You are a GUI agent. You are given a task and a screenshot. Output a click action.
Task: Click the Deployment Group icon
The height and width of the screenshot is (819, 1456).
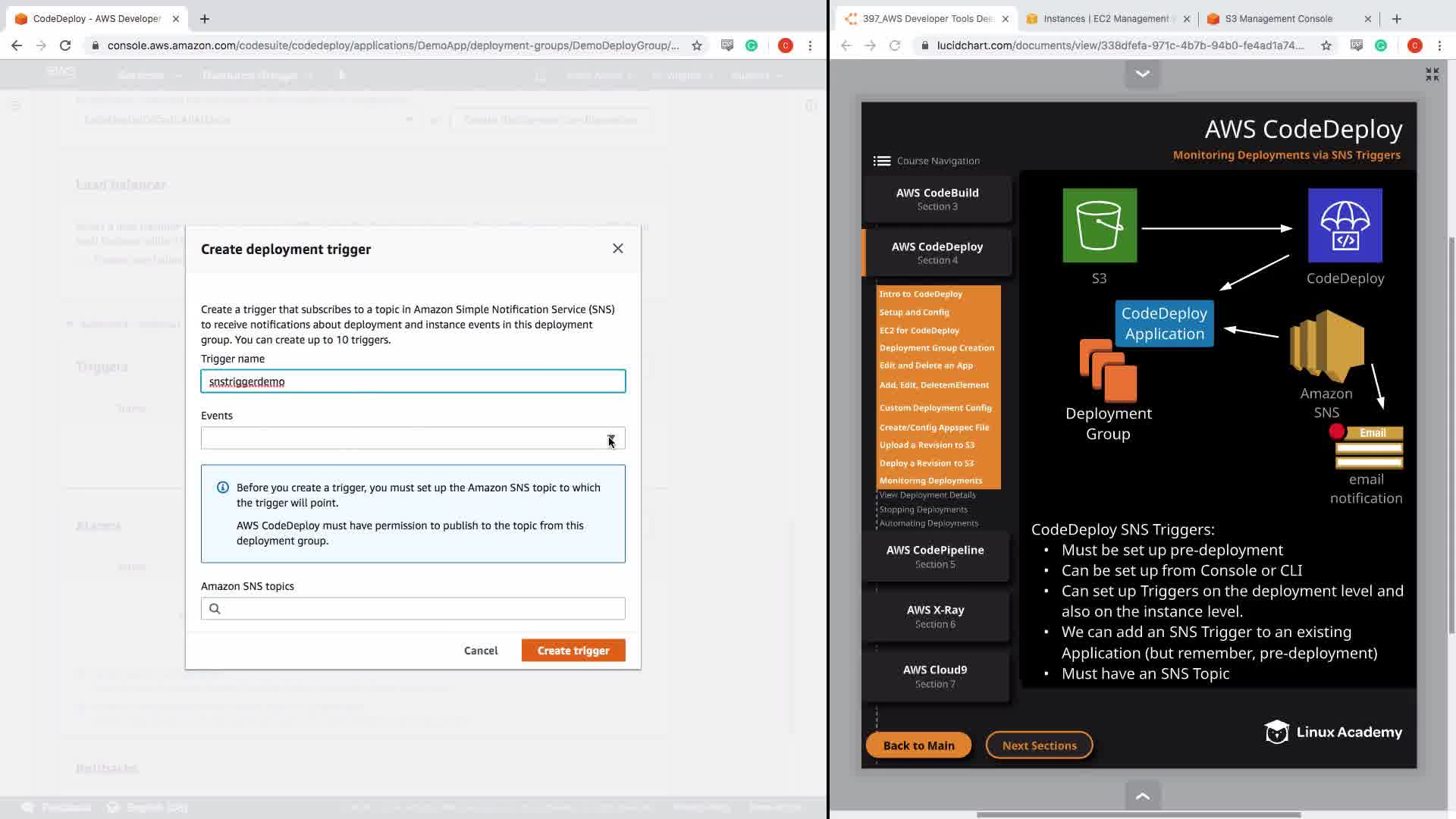click(1108, 370)
